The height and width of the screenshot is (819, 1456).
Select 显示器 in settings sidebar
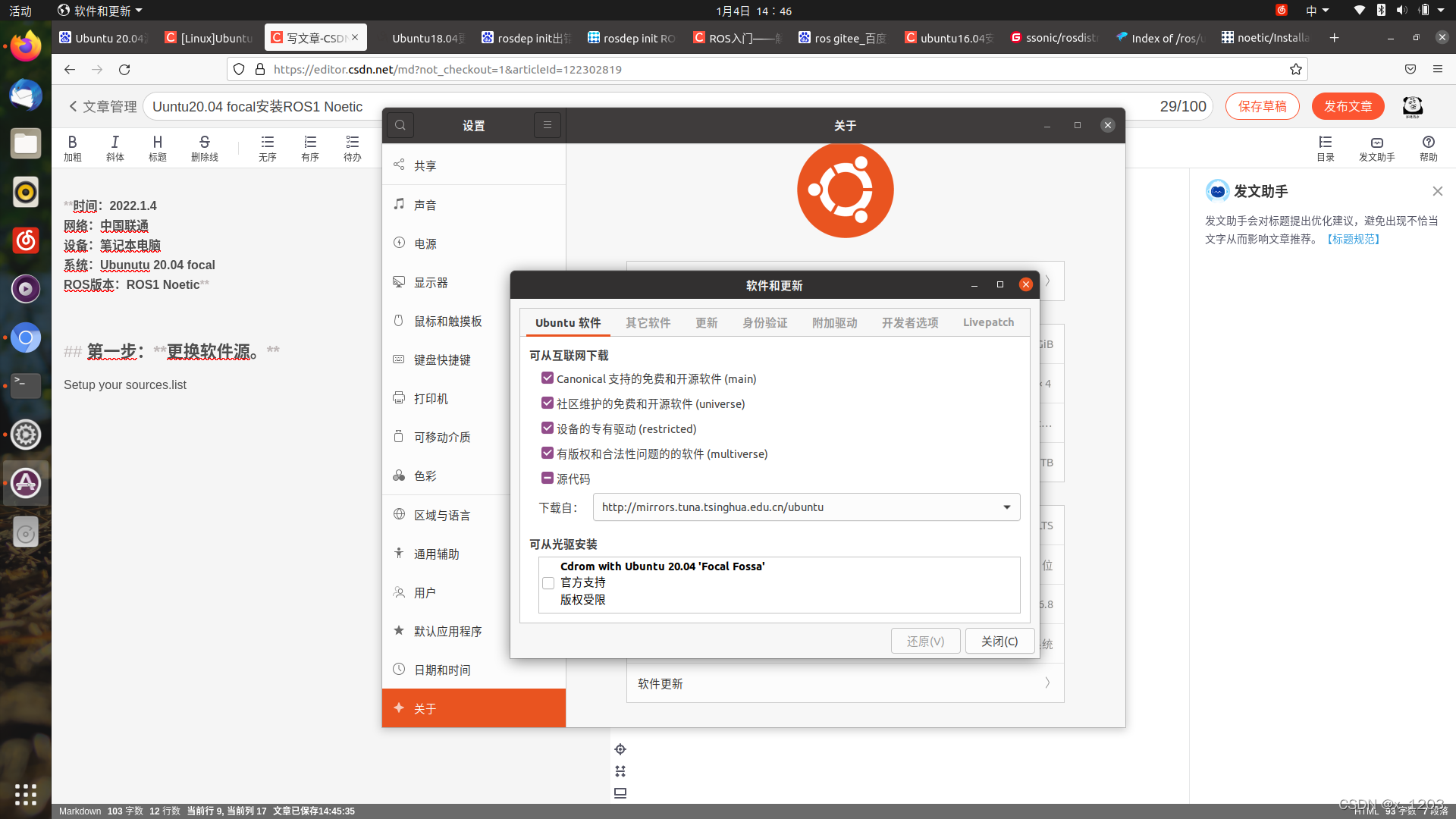[x=431, y=282]
